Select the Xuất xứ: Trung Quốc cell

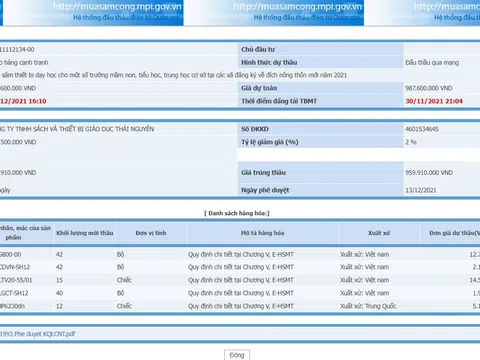368,306
